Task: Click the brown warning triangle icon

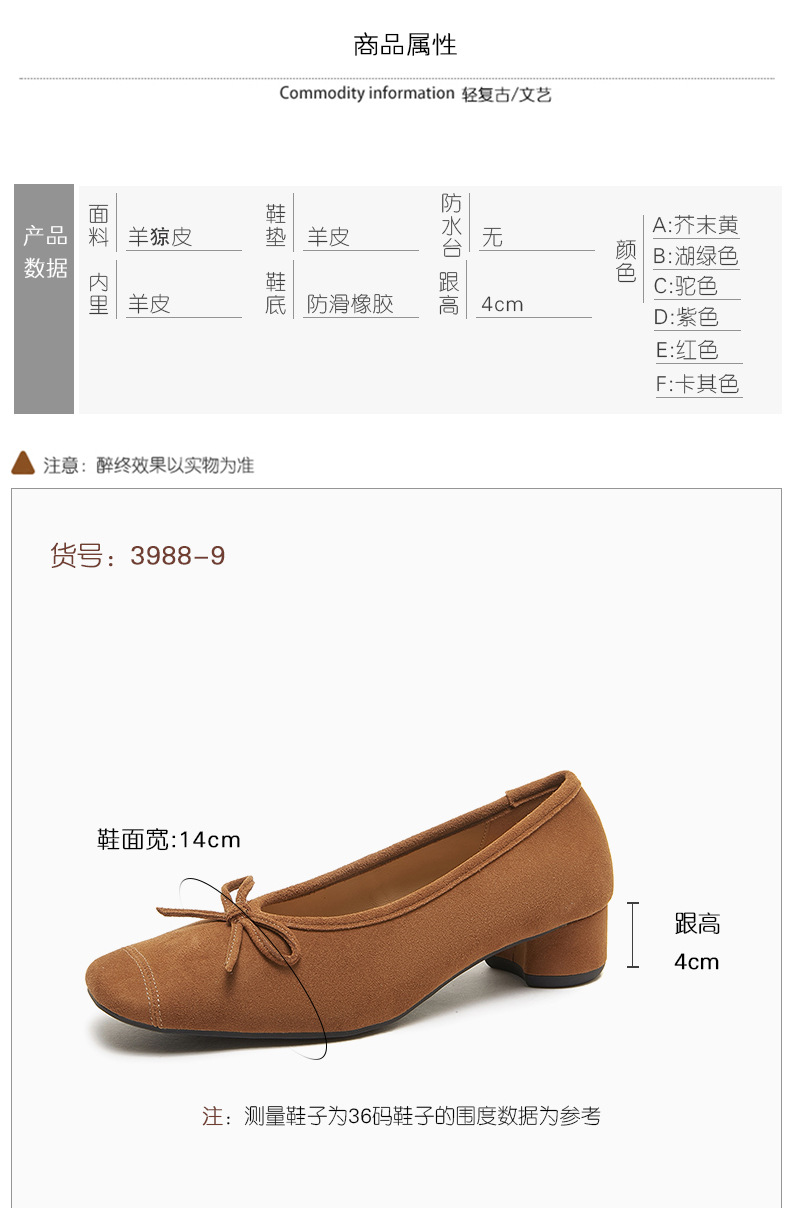Action: click(23, 463)
